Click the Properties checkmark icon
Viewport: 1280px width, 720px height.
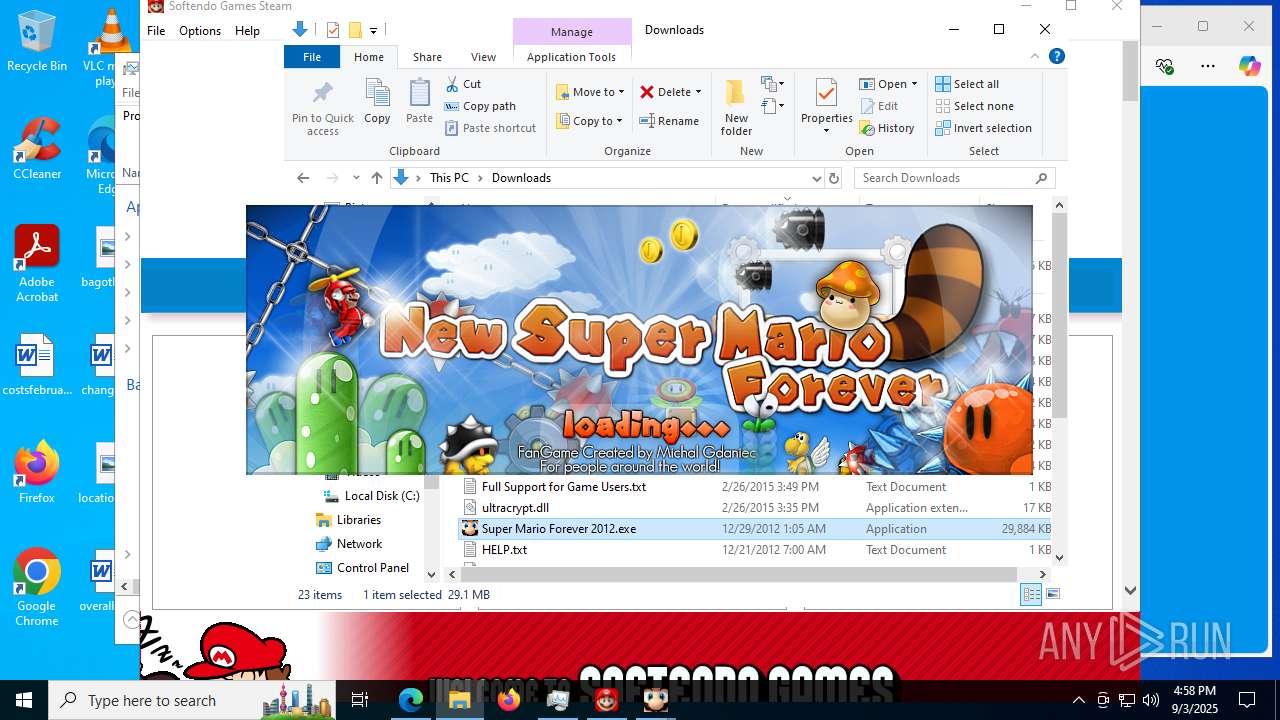[x=826, y=93]
